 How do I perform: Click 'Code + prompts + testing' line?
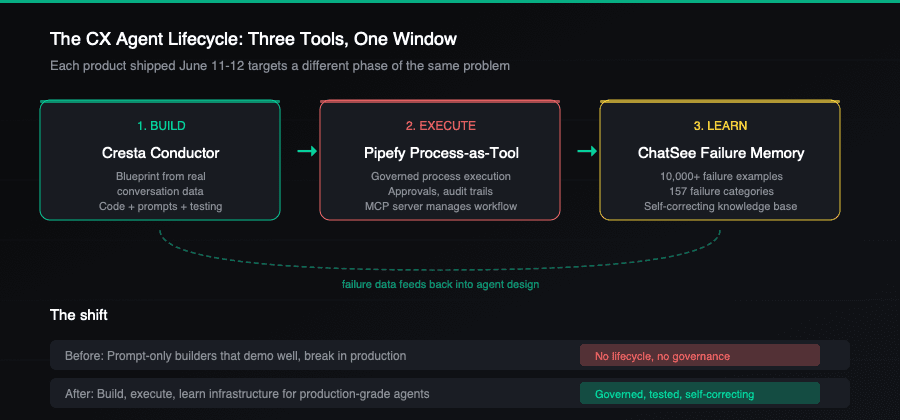click(x=160, y=207)
